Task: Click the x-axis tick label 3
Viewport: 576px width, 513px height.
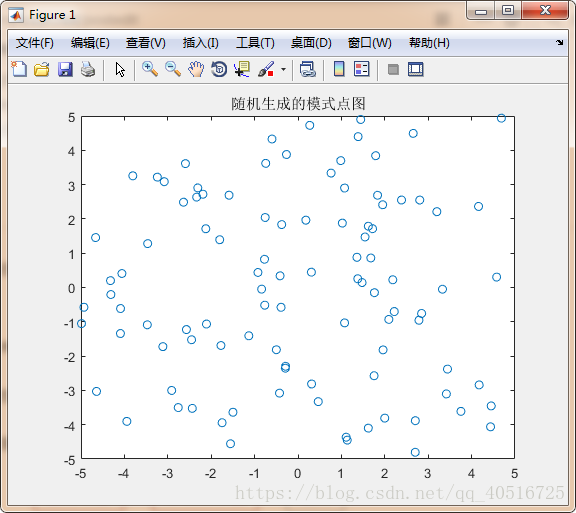Action: point(428,473)
